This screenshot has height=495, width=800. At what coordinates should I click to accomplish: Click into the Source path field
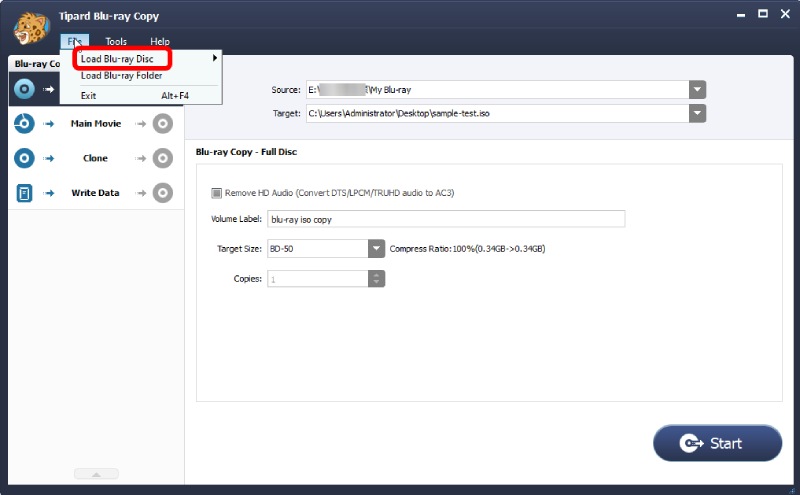pos(497,90)
